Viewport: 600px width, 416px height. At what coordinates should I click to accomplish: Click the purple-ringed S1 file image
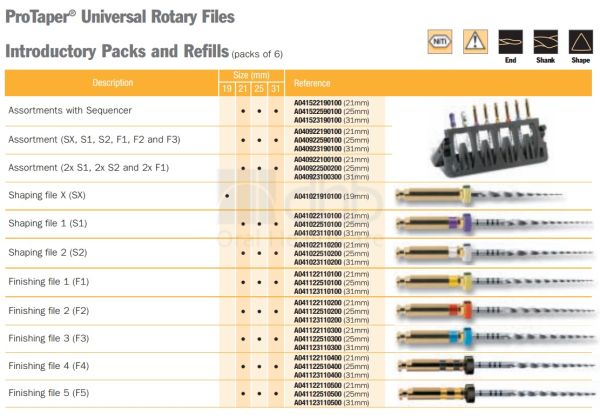coord(494,223)
